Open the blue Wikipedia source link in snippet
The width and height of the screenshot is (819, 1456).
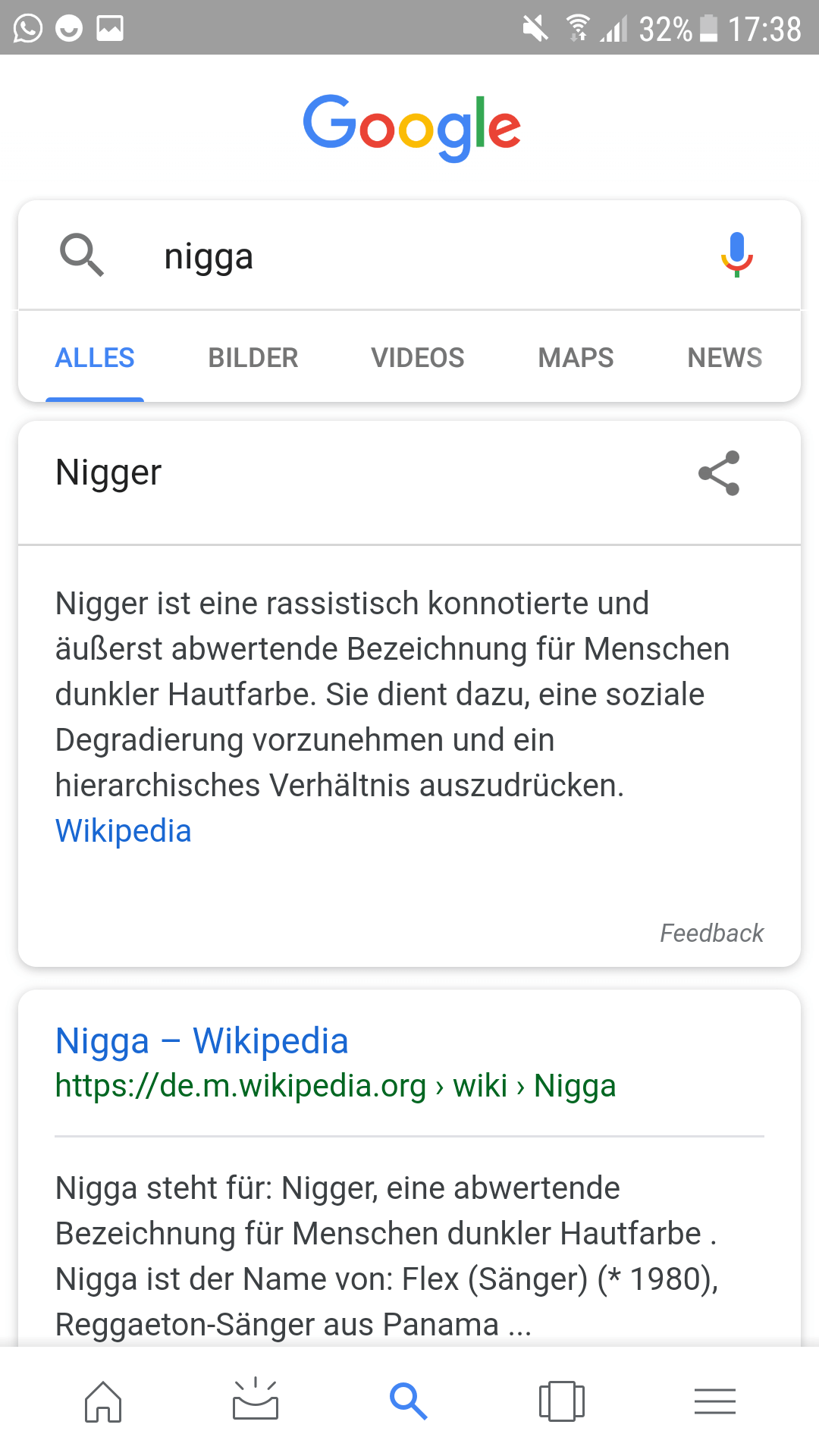tap(124, 831)
